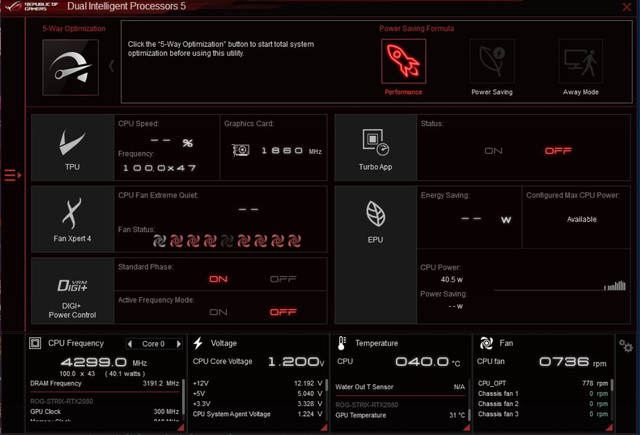Screen dimensions: 640x435
Task: Click the 1.200 V CPU core voltage
Action: (296, 362)
